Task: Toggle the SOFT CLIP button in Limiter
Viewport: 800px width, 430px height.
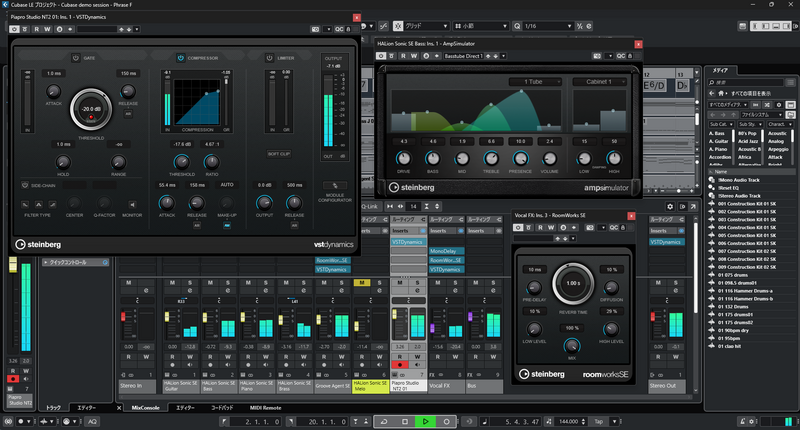Action: tap(279, 154)
